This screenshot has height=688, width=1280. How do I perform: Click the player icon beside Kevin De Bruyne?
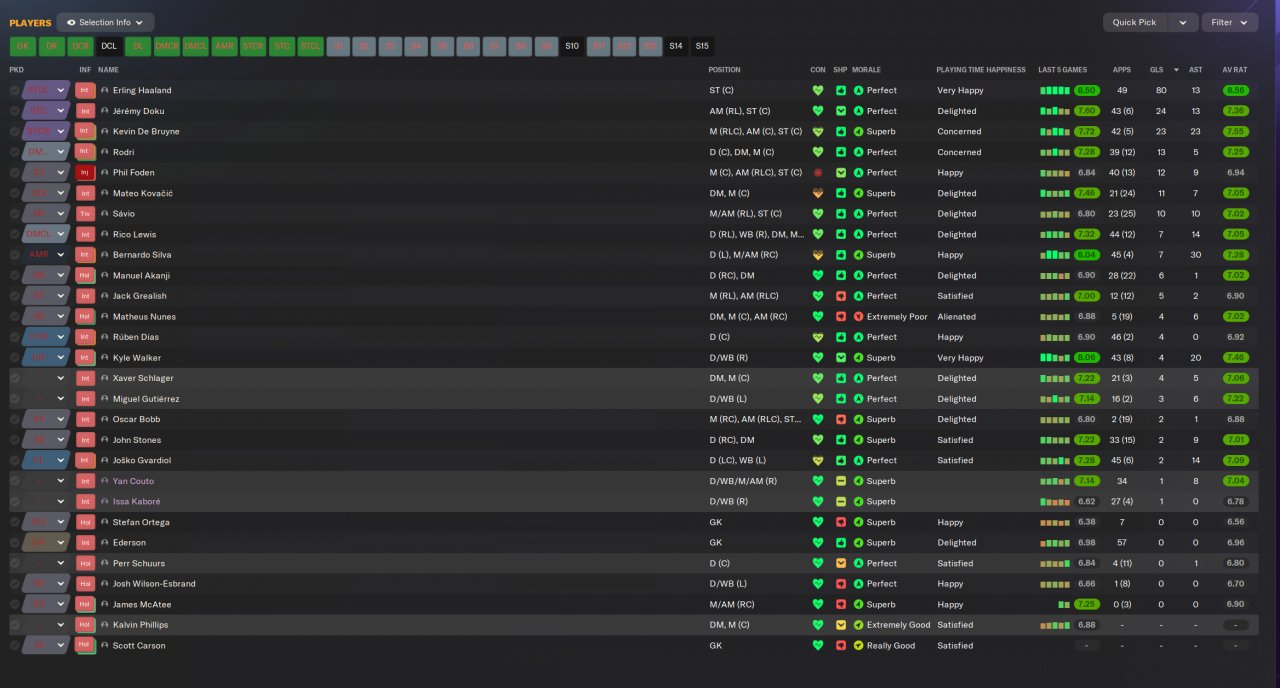(x=104, y=131)
